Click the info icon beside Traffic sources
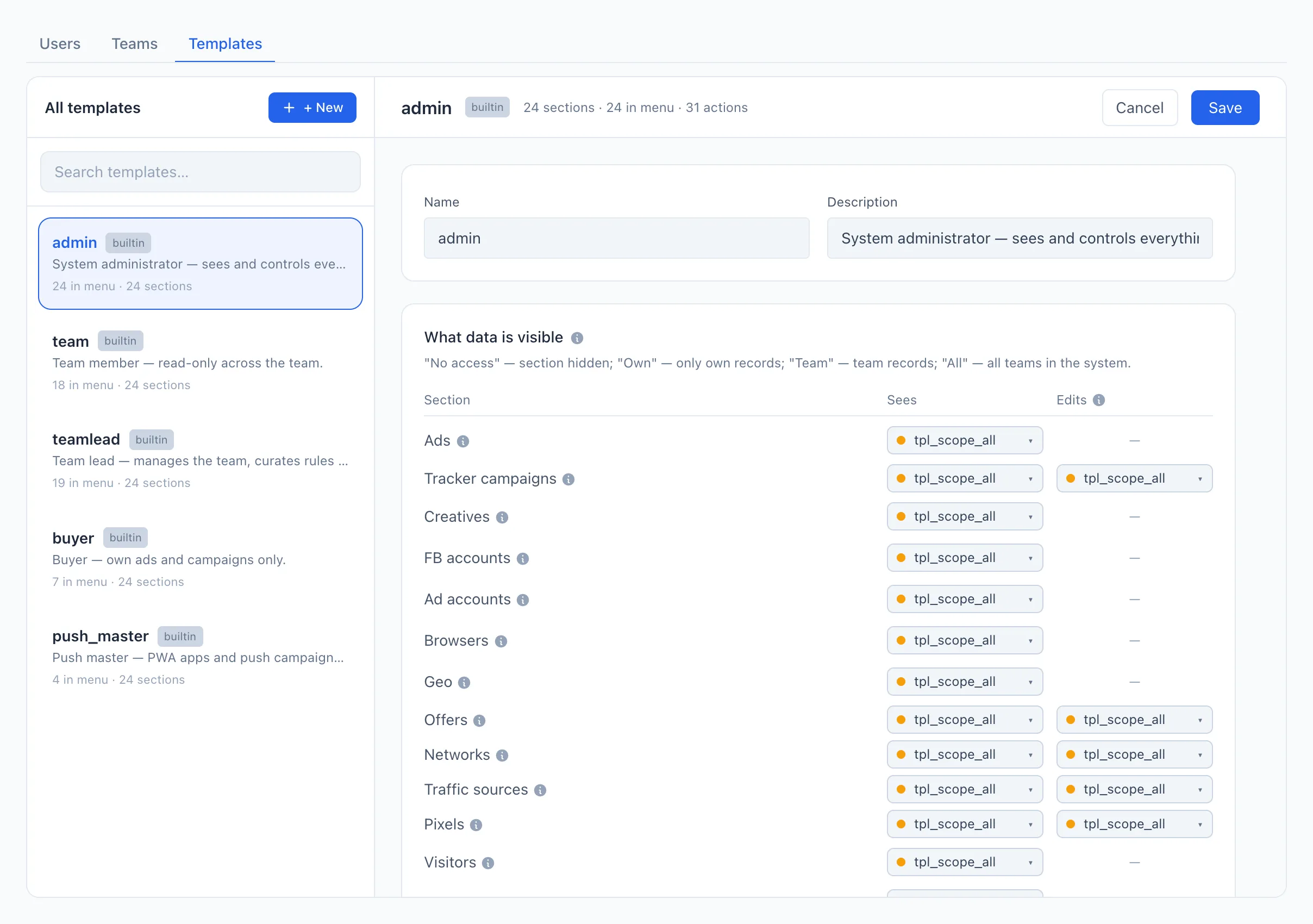 [540, 790]
